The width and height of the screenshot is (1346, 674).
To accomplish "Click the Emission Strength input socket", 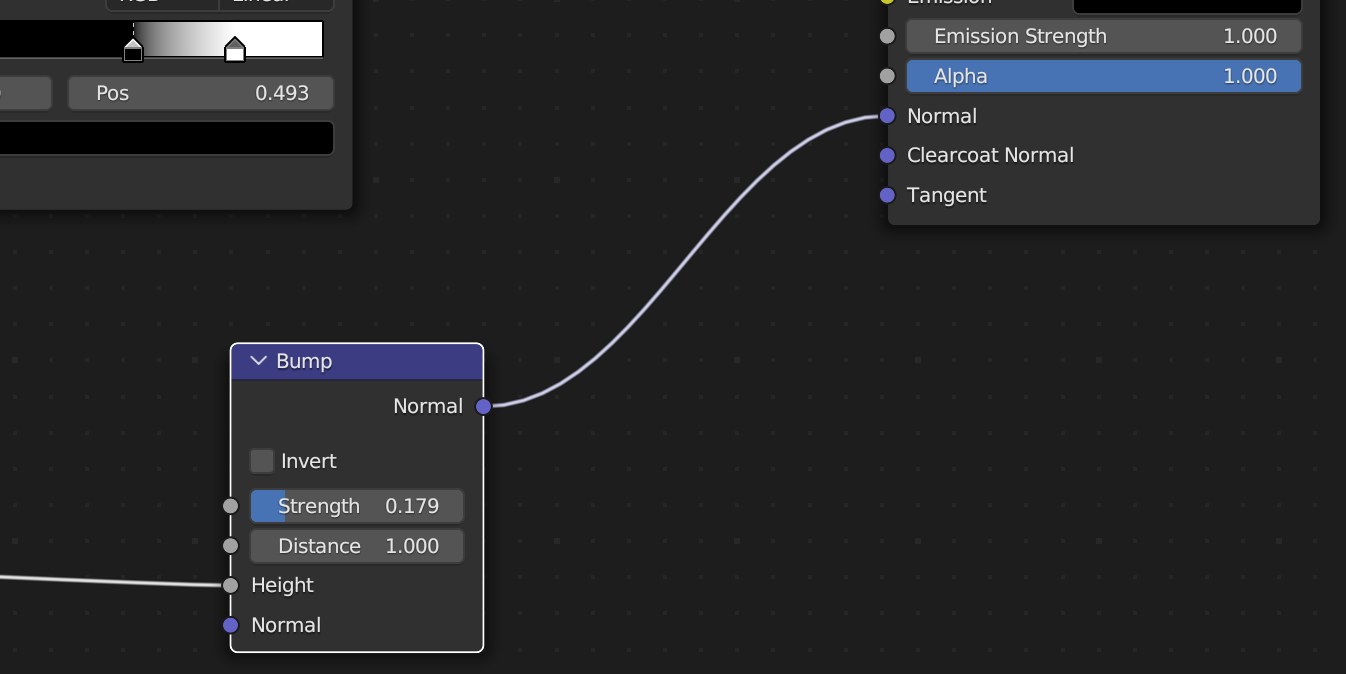I will 887,36.
